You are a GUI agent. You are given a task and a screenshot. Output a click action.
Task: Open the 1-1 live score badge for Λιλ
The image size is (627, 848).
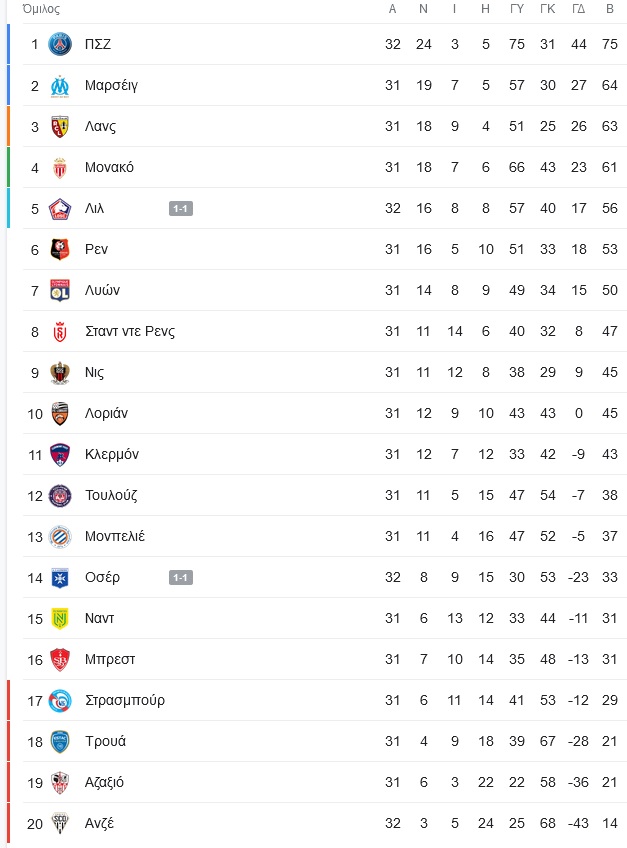[x=181, y=209]
